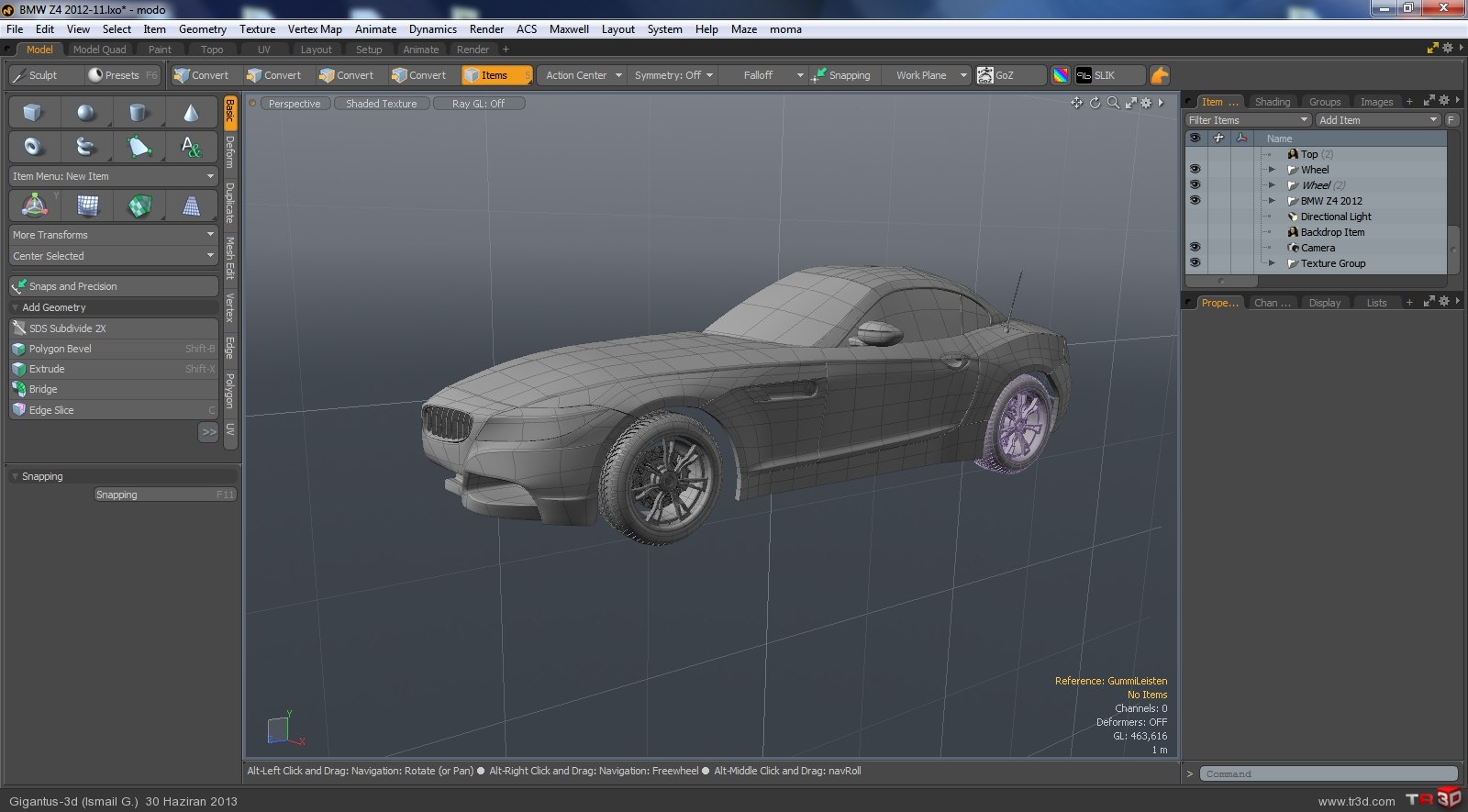Screen dimensions: 1468x812
Task: Switch to the Model Quad layout tab
Action: (99, 50)
